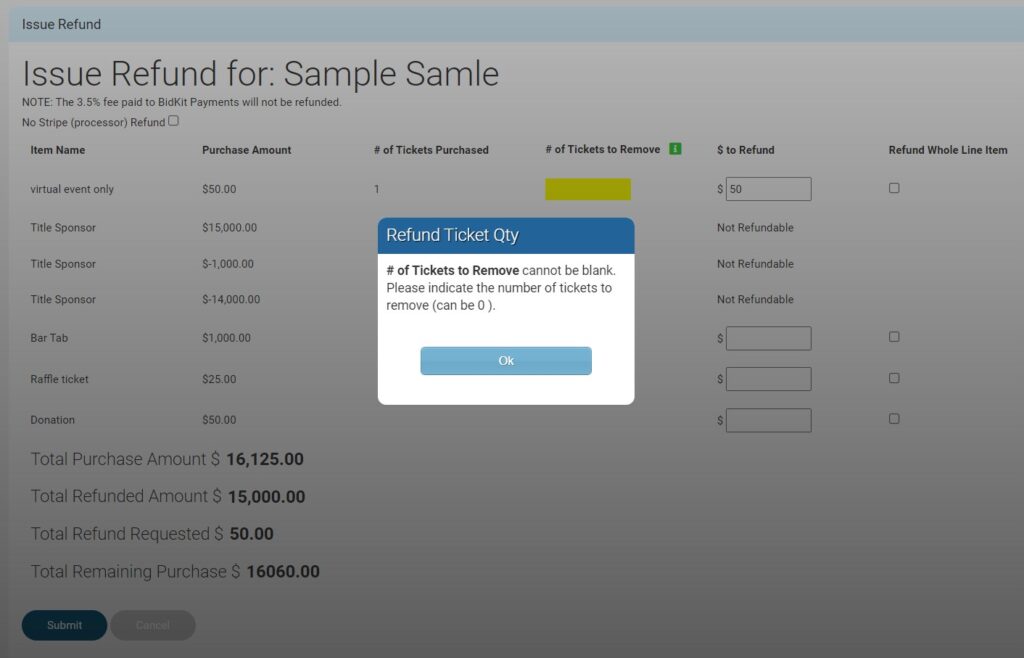The width and height of the screenshot is (1024, 658).
Task: Click the Donation refund amount input
Action: point(768,420)
